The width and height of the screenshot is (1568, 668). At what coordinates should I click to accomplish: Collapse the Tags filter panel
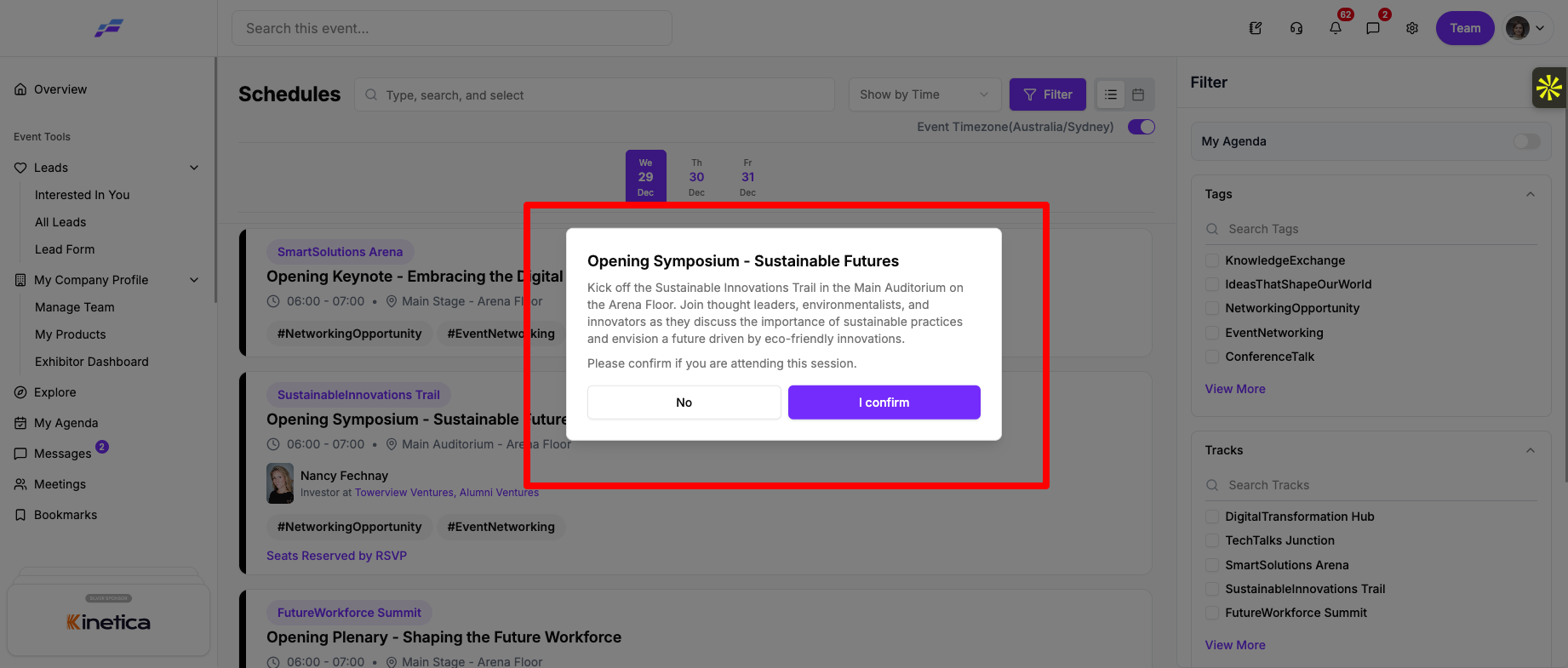(1531, 194)
